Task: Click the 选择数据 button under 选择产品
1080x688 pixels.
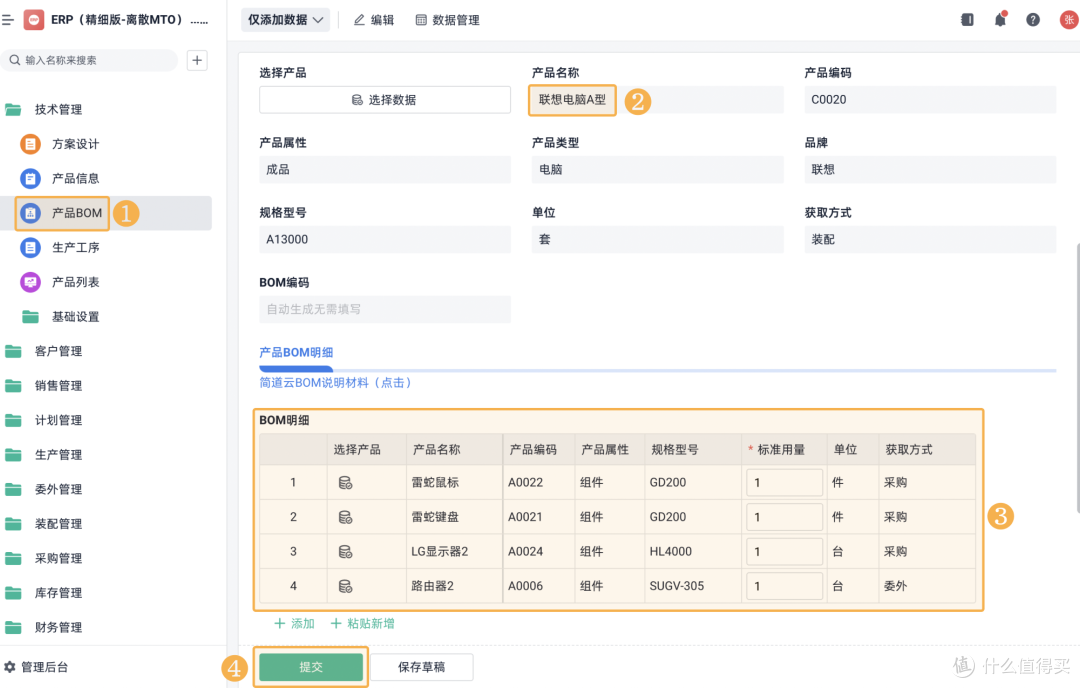Action: [x=384, y=100]
